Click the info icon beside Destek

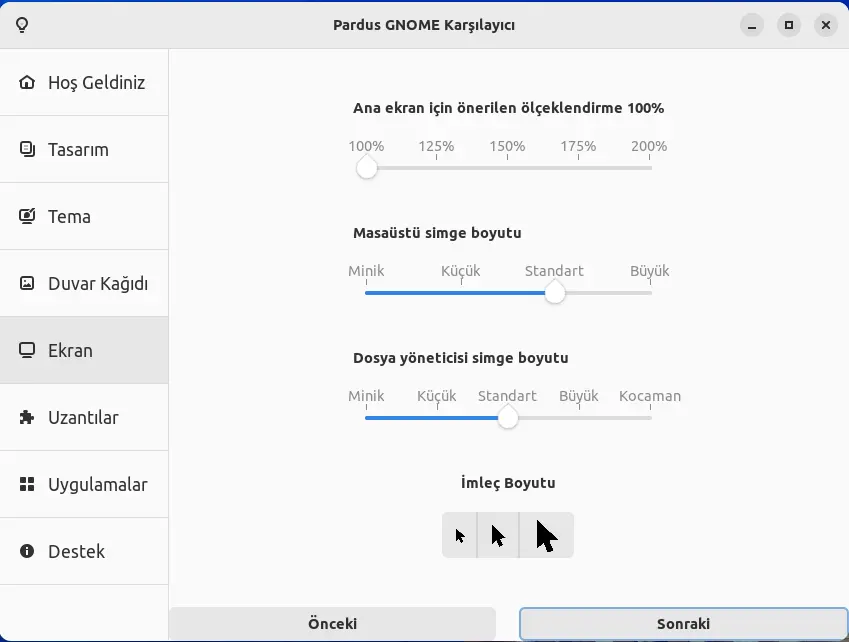coord(27,551)
